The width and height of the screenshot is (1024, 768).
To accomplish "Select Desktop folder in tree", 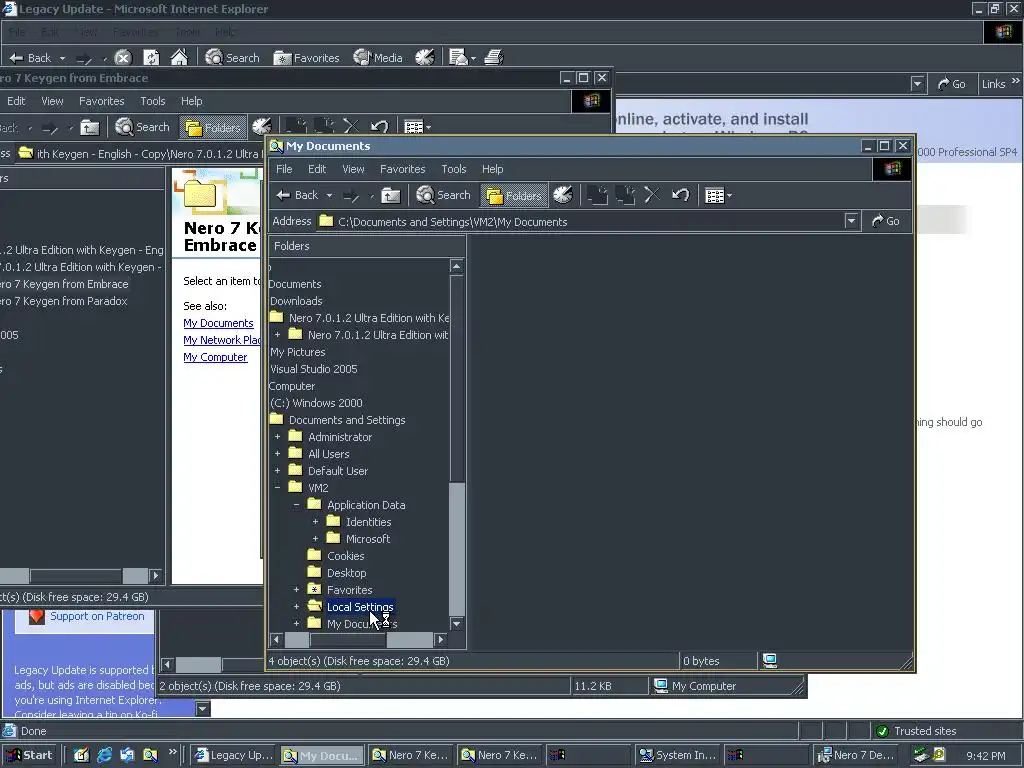I will coord(346,573).
